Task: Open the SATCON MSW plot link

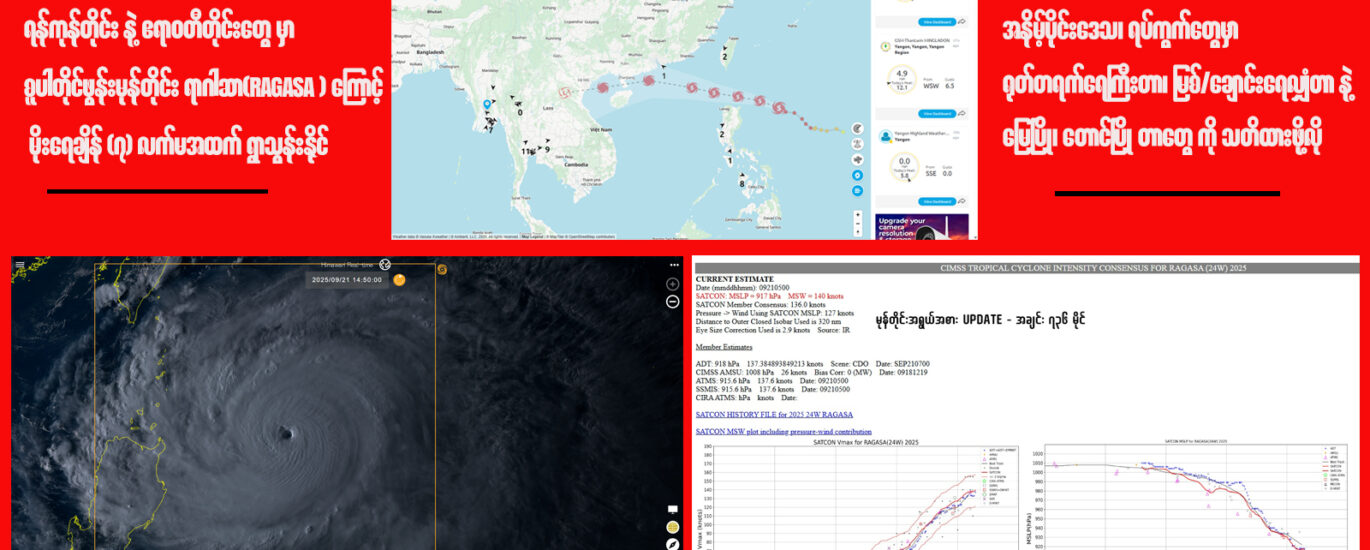Action: click(783, 432)
